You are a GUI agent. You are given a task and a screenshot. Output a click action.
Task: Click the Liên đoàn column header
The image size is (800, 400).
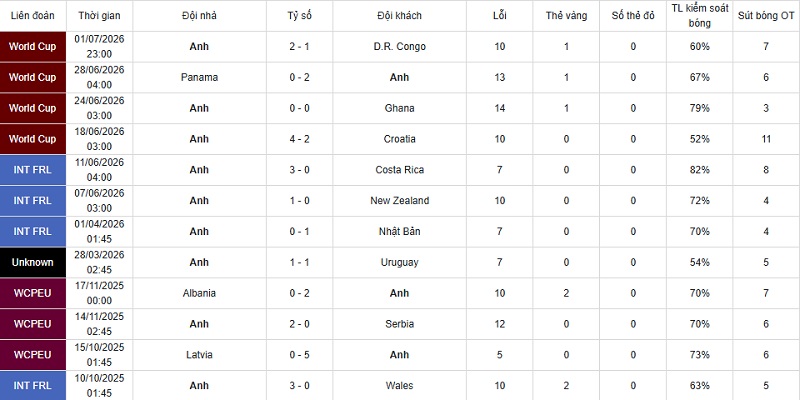tap(33, 15)
